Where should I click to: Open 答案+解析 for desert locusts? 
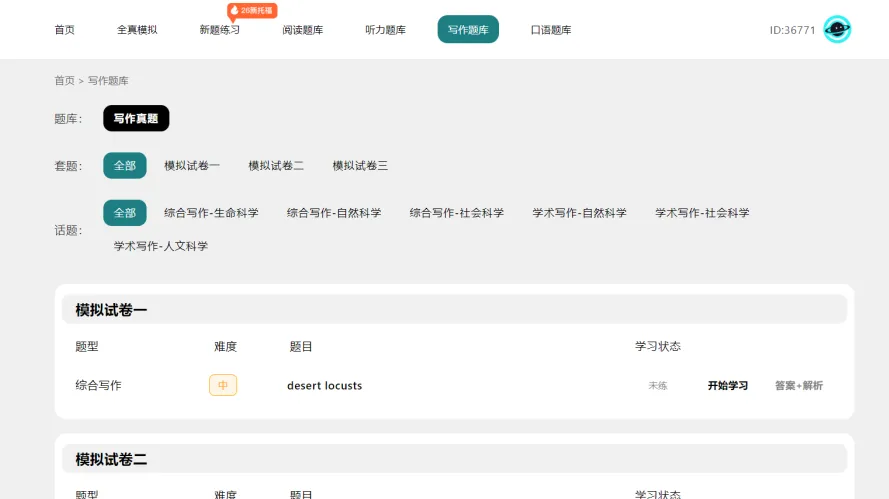point(799,386)
